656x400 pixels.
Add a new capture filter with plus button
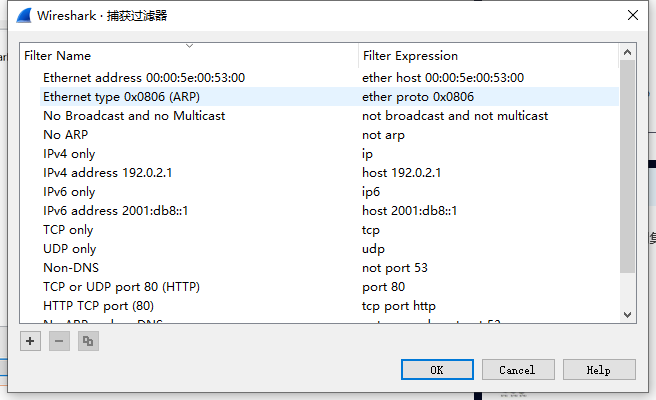(30, 341)
